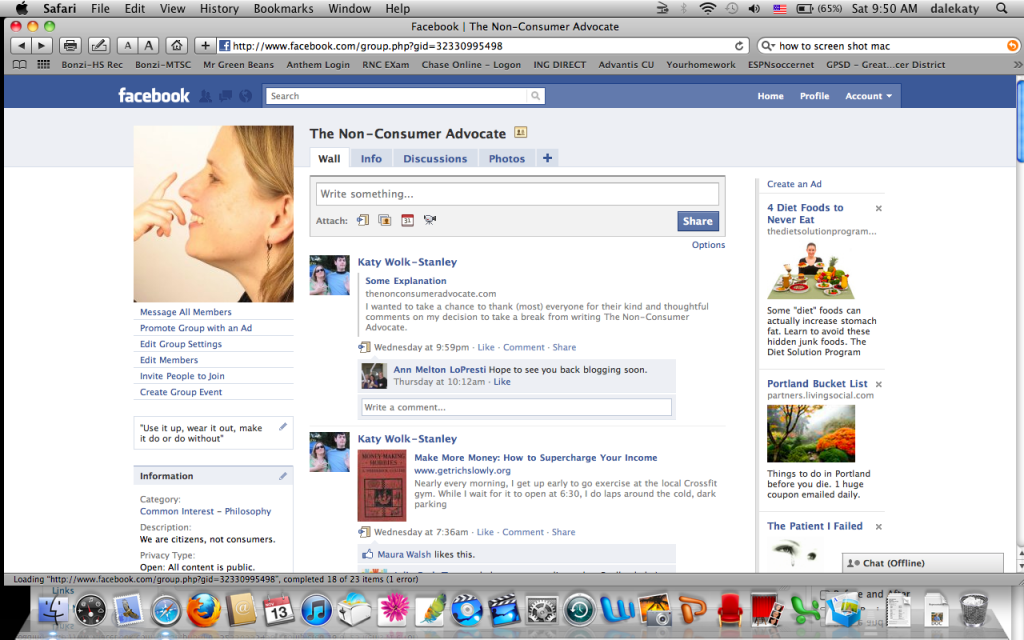Open Firefox from the Dock
The width and height of the screenshot is (1024, 640).
click(x=203, y=611)
